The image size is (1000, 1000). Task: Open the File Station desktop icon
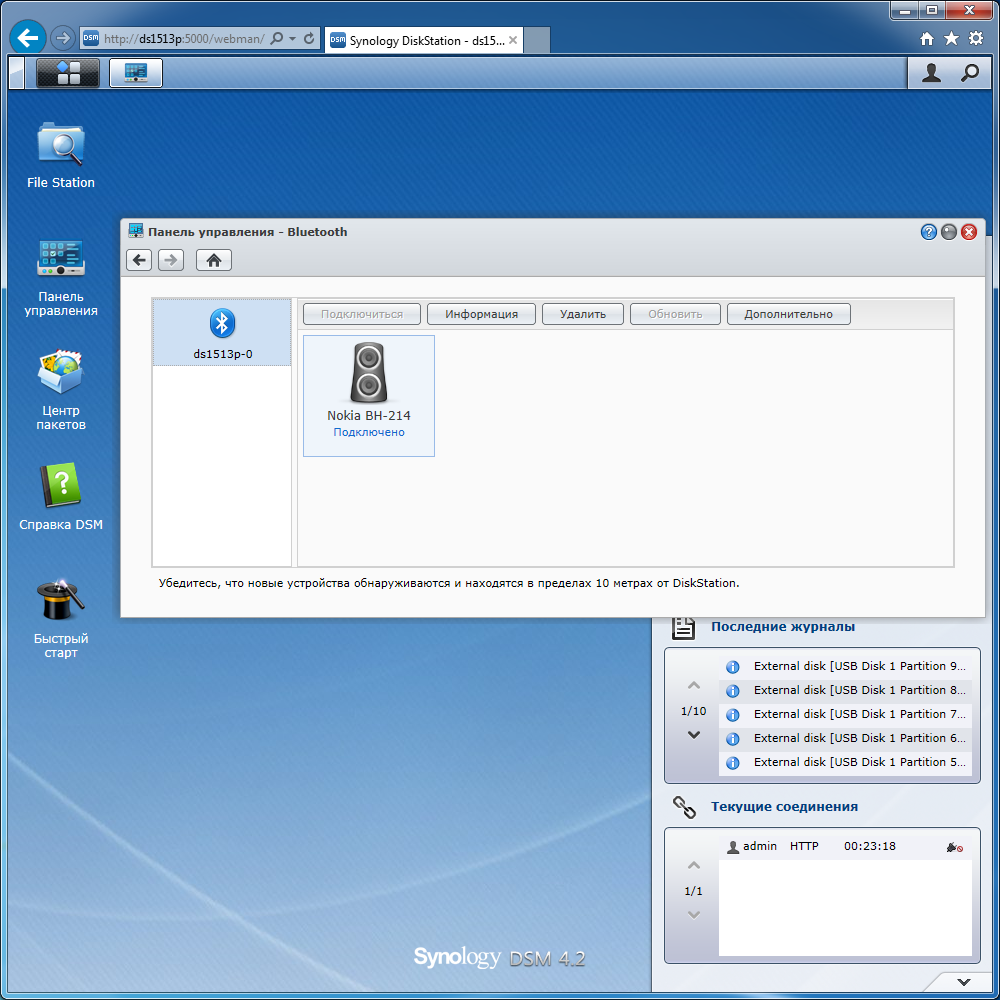point(61,156)
